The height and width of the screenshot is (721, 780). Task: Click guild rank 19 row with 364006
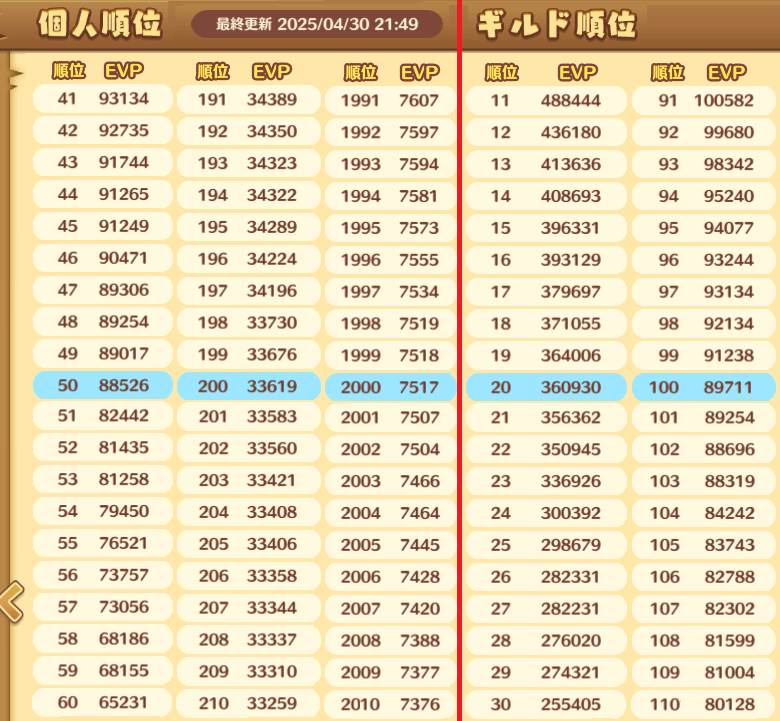(x=546, y=355)
